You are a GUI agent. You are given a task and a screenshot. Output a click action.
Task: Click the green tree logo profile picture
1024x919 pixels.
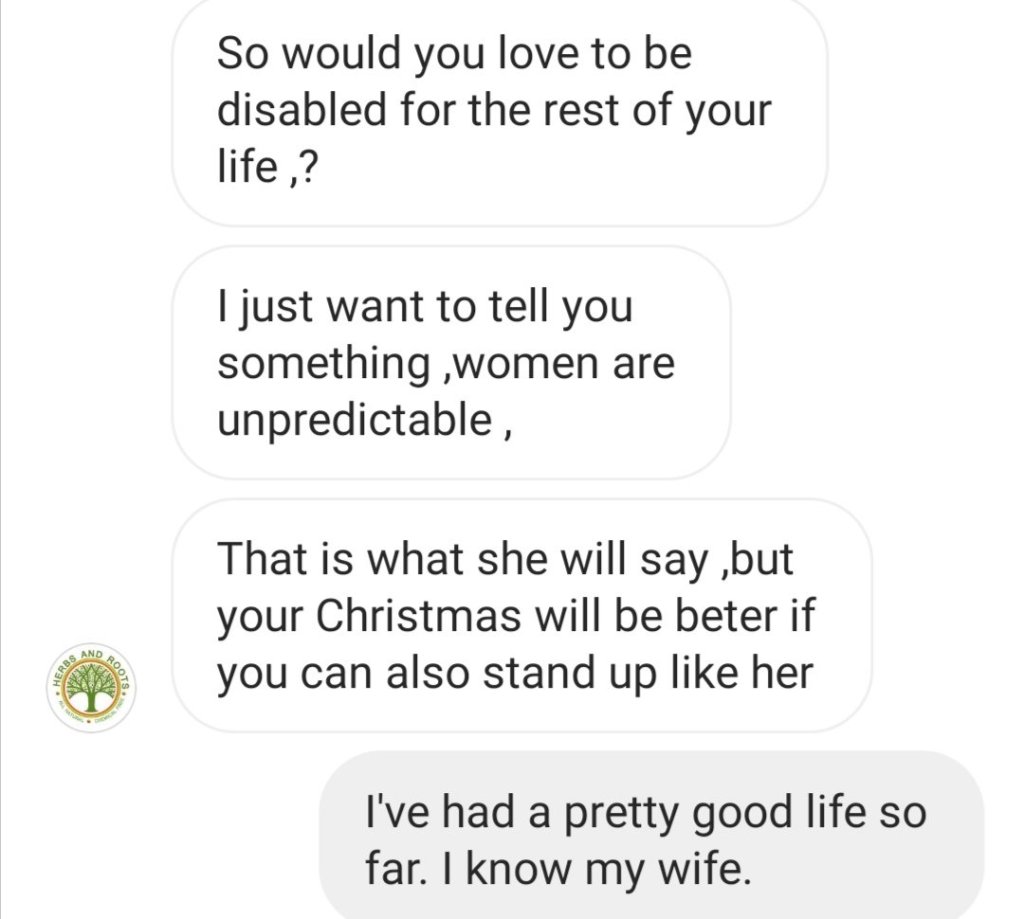(91, 687)
